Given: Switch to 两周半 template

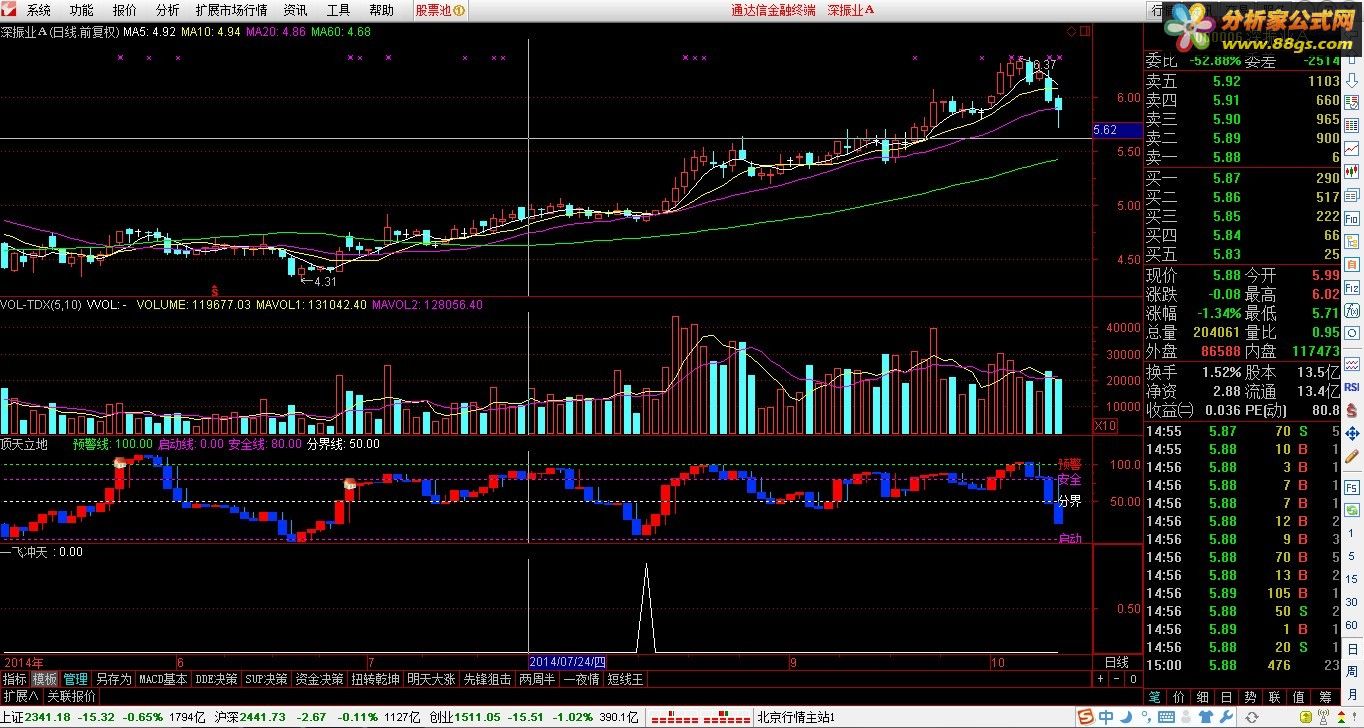Looking at the screenshot, I should coord(537,678).
